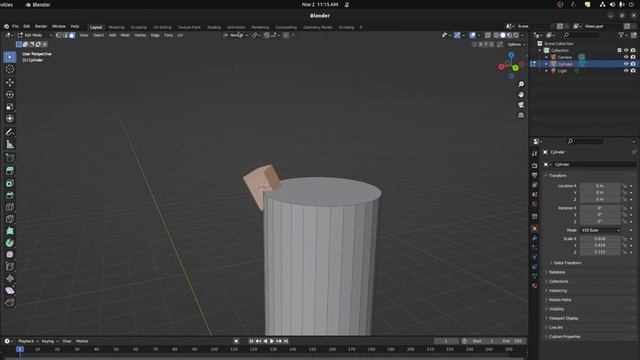Select the Cursor tool in the toolbar

[10, 69]
